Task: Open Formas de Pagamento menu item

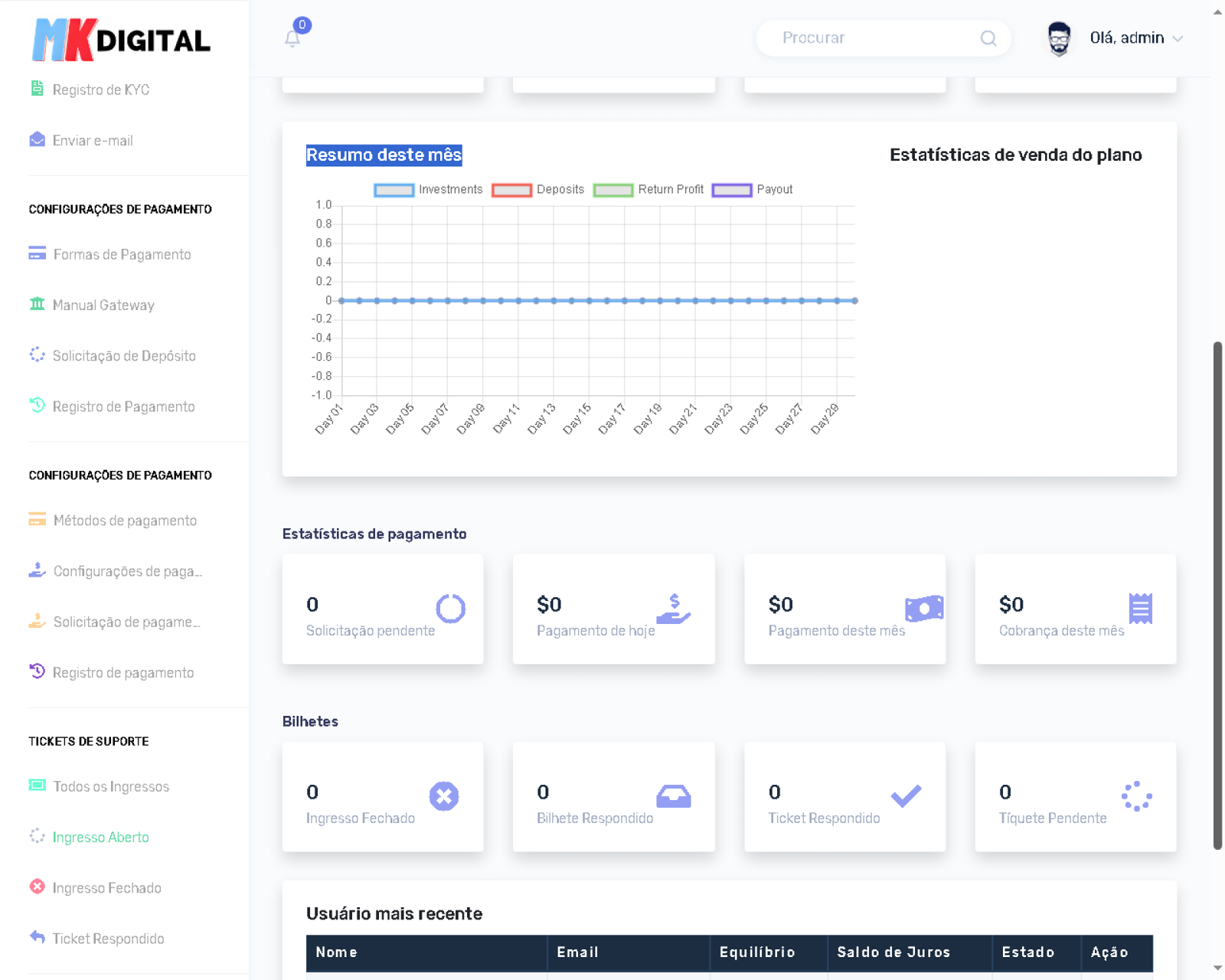Action: point(122,254)
